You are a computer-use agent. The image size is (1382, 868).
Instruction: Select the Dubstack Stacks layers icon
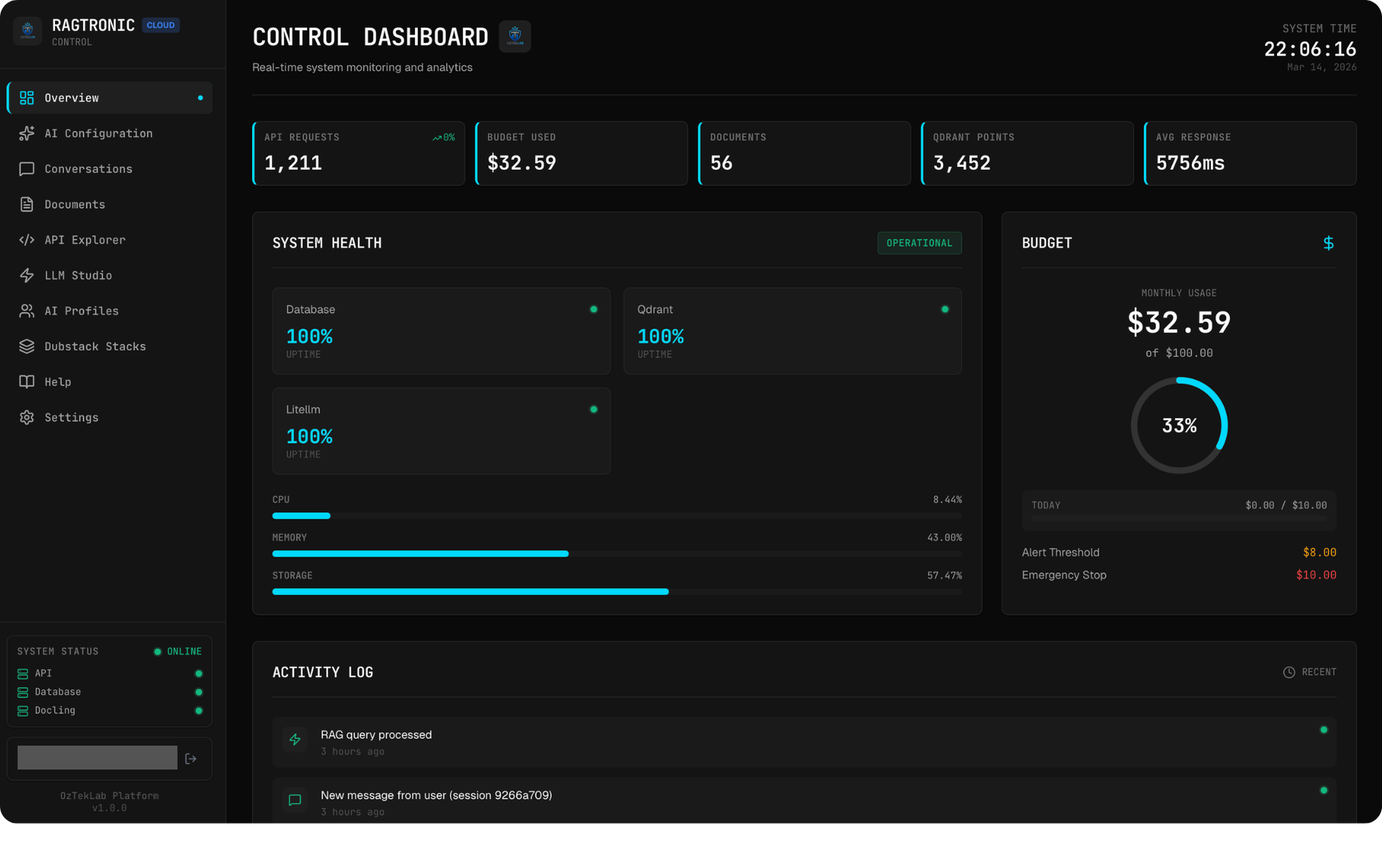click(27, 346)
